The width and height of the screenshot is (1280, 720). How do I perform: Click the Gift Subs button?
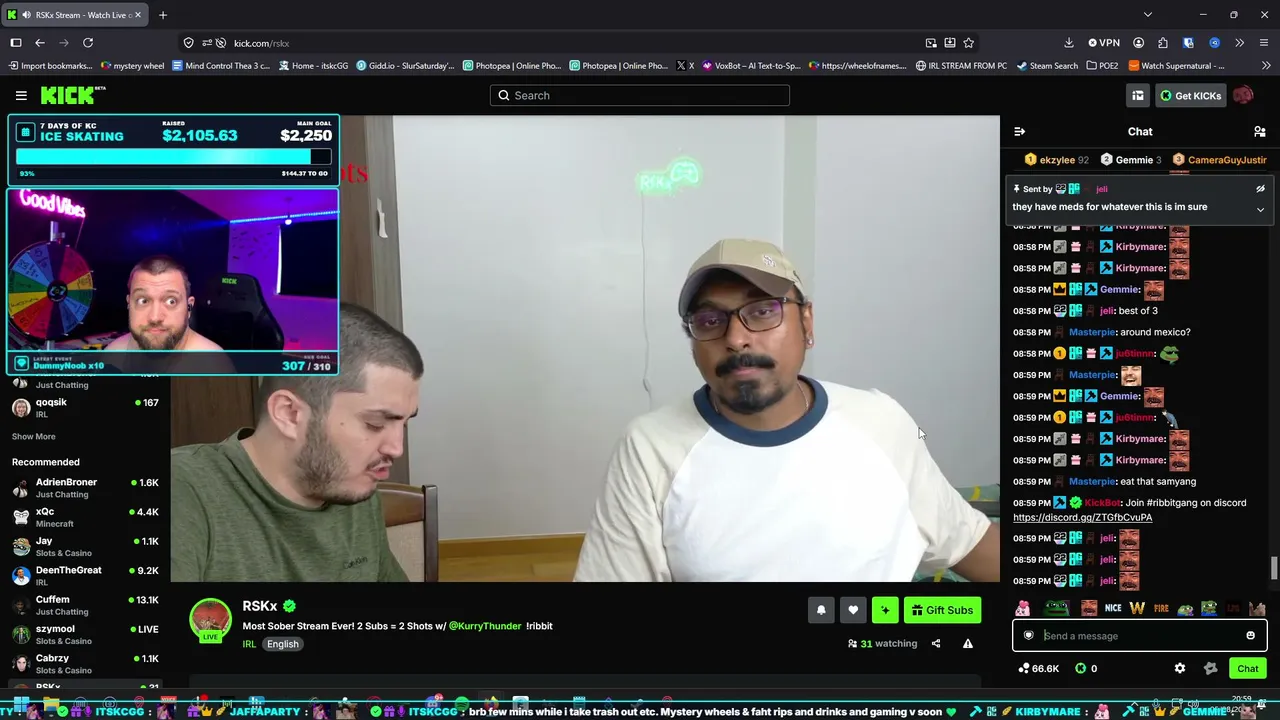coord(942,610)
